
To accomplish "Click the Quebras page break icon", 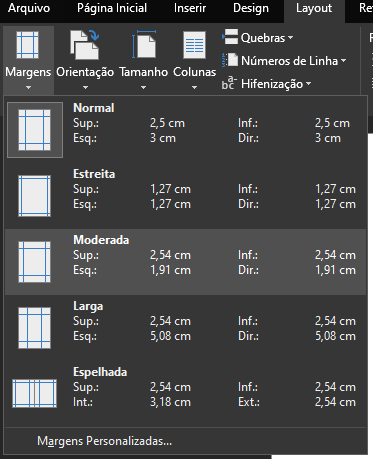I will [230, 37].
